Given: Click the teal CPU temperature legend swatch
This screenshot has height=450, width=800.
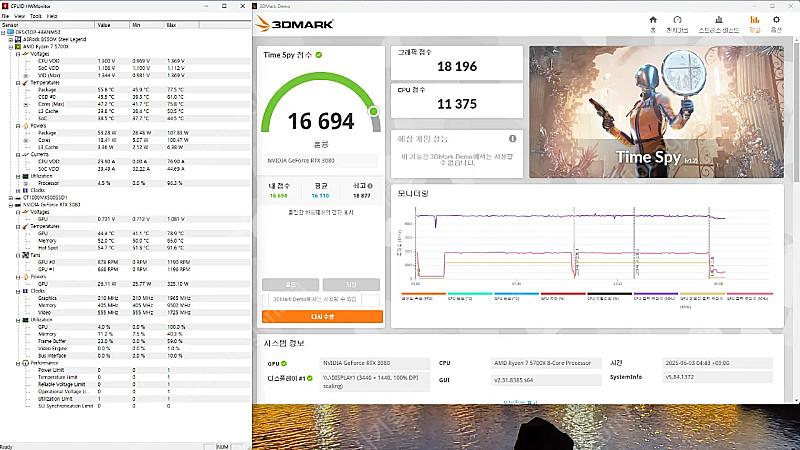Looking at the screenshot, I should [x=470, y=294].
